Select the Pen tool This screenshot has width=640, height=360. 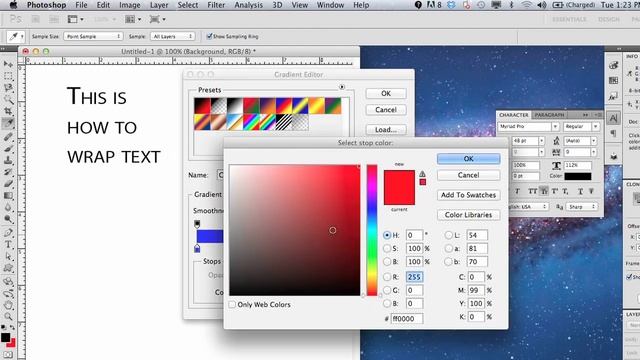[x=8, y=233]
